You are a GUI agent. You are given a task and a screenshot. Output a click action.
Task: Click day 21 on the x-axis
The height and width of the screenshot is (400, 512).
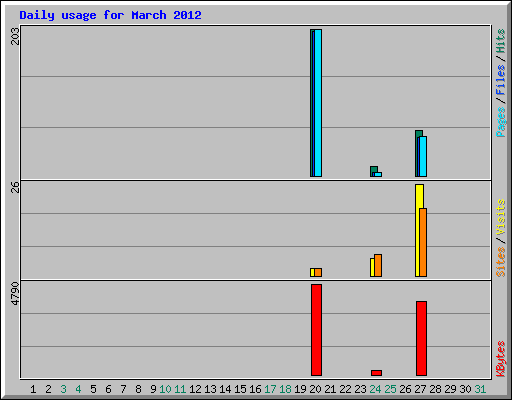coord(330,389)
